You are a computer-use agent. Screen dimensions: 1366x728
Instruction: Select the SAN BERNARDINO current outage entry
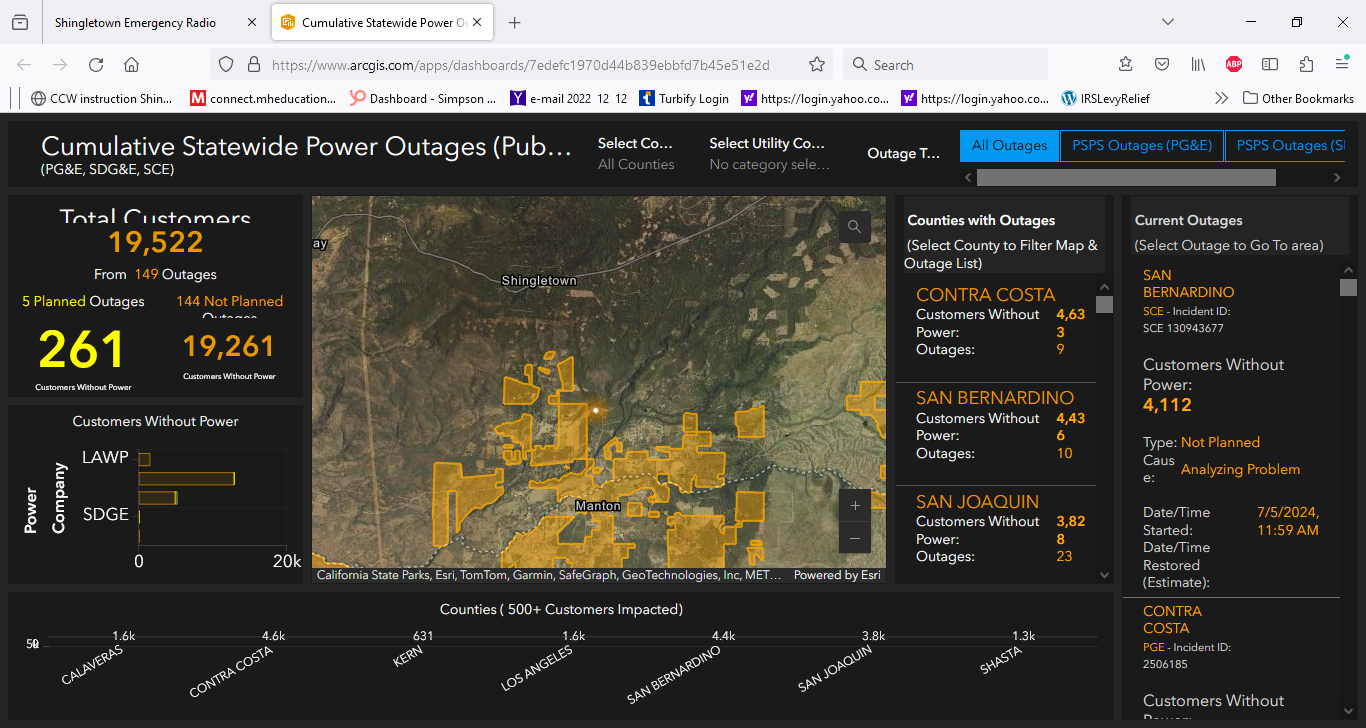1188,284
